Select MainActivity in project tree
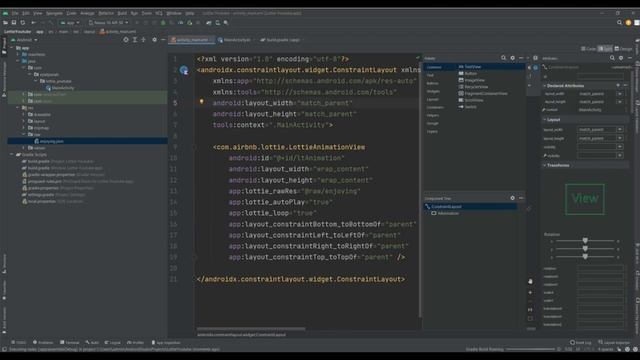The width and height of the screenshot is (640, 360). 60,88
